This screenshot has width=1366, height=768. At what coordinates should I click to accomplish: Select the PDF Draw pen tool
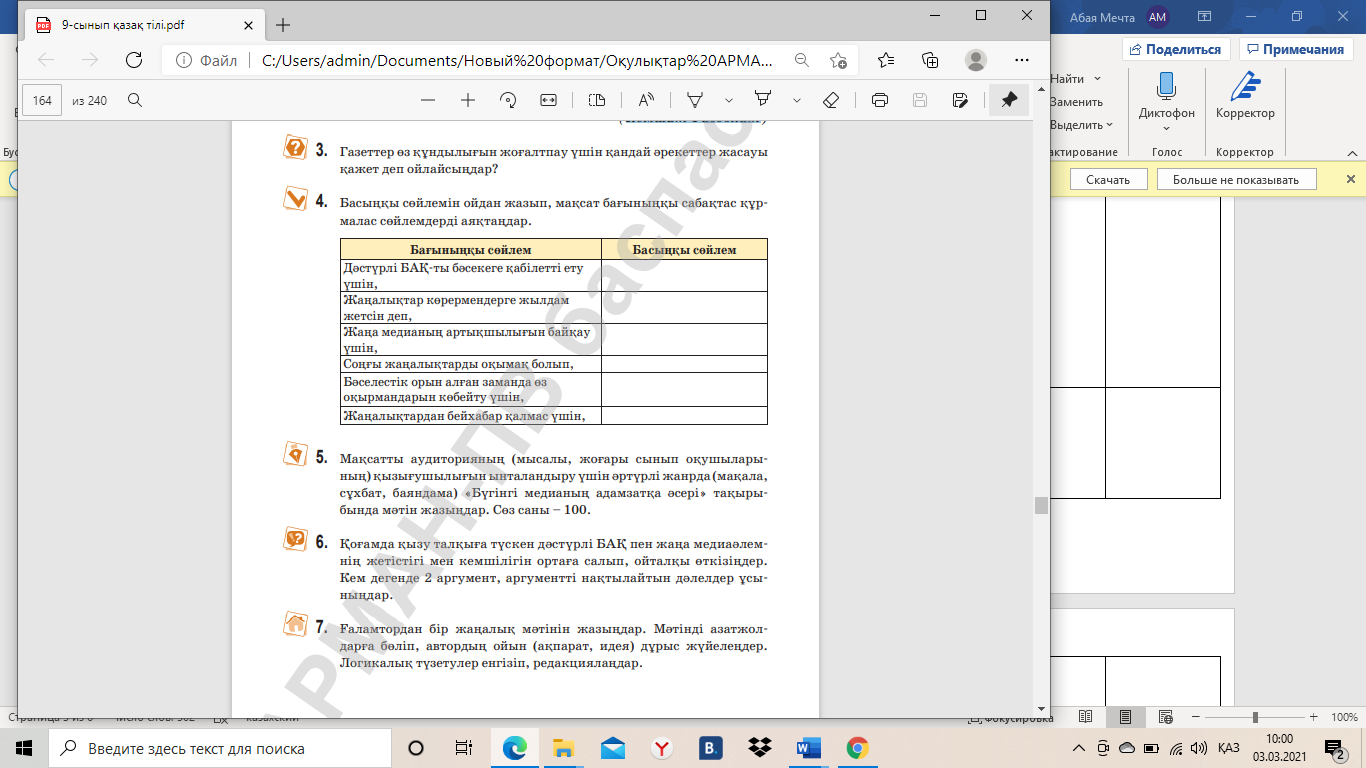694,100
